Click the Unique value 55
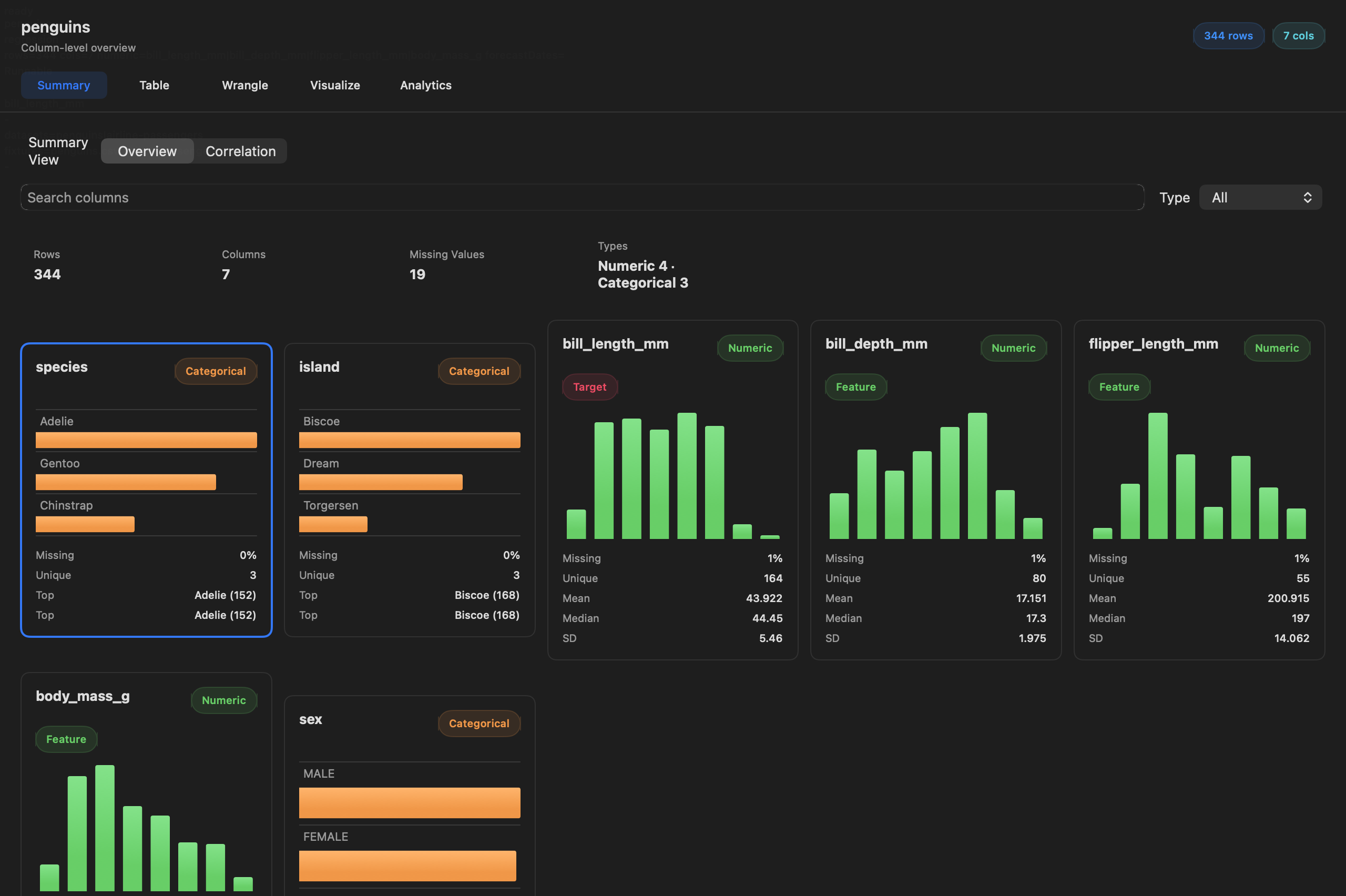The height and width of the screenshot is (896, 1346). coord(1302,578)
